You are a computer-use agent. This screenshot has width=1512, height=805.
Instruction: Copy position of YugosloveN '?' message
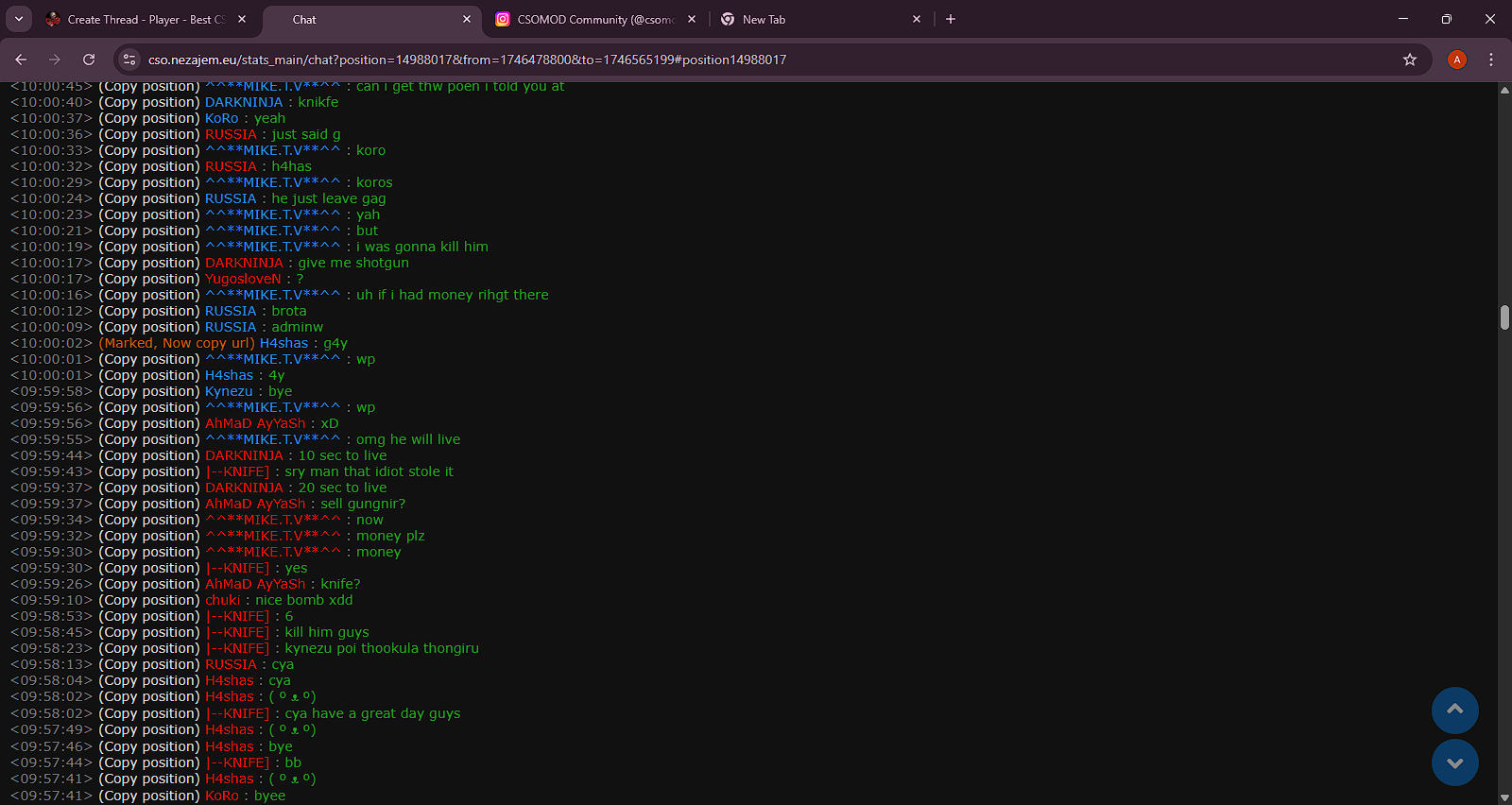pos(149,279)
